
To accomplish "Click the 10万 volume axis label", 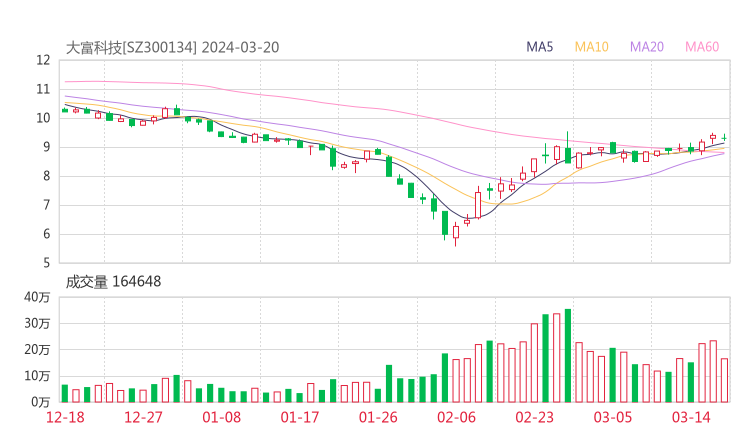I will click(x=37, y=376).
